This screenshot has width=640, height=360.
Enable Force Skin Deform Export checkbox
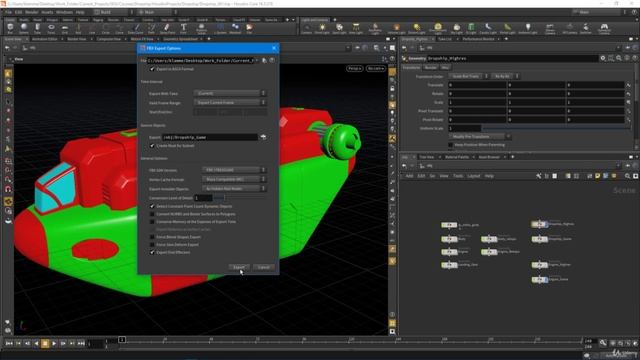click(x=152, y=244)
